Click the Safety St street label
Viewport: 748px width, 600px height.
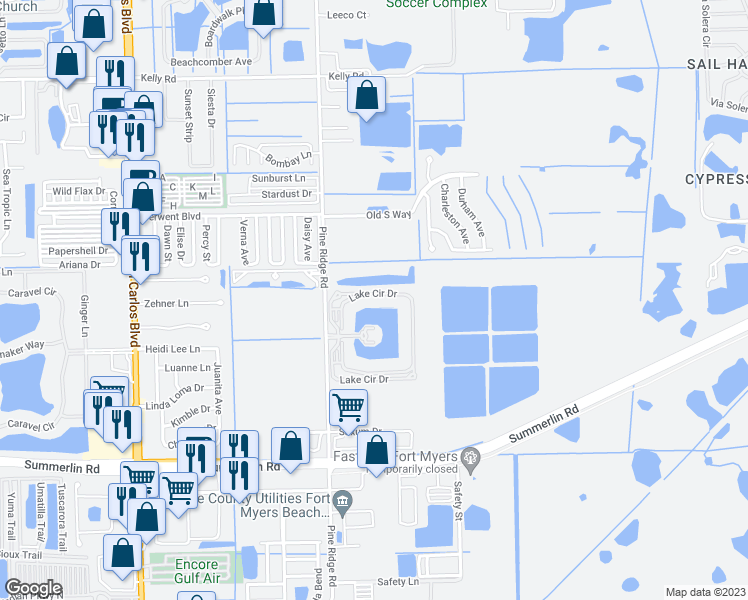pos(458,501)
